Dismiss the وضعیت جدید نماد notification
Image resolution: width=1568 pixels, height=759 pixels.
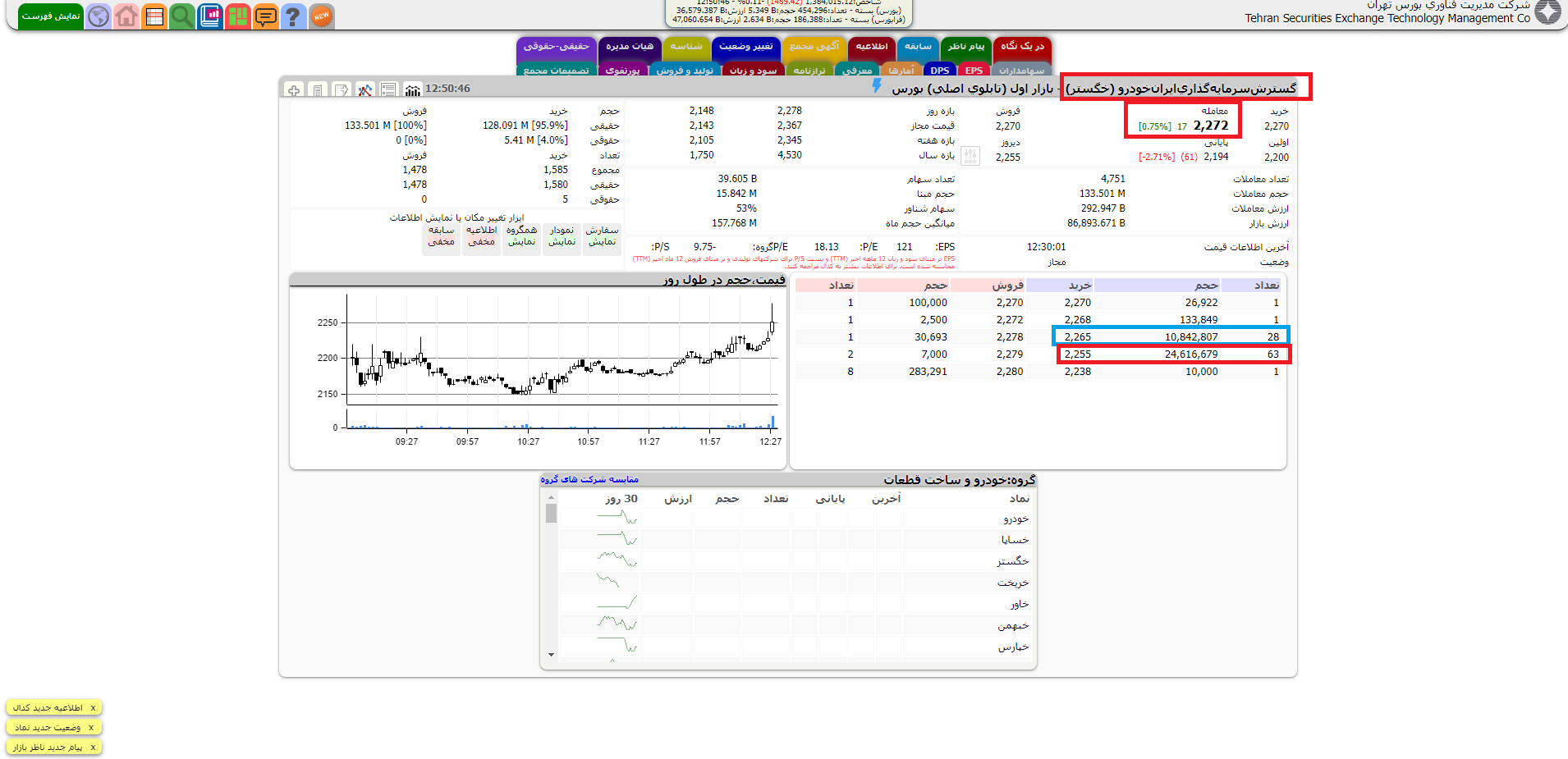pyautogui.click(x=91, y=728)
